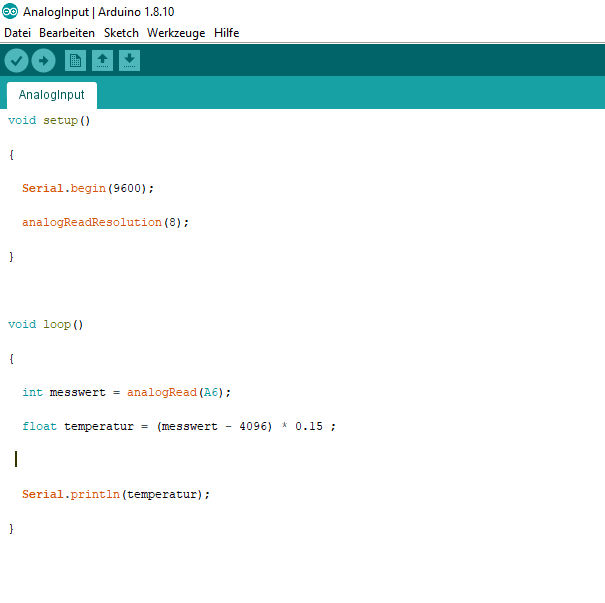Create a new sketch with New icon
Screen dimensions: 605x603
click(x=75, y=61)
